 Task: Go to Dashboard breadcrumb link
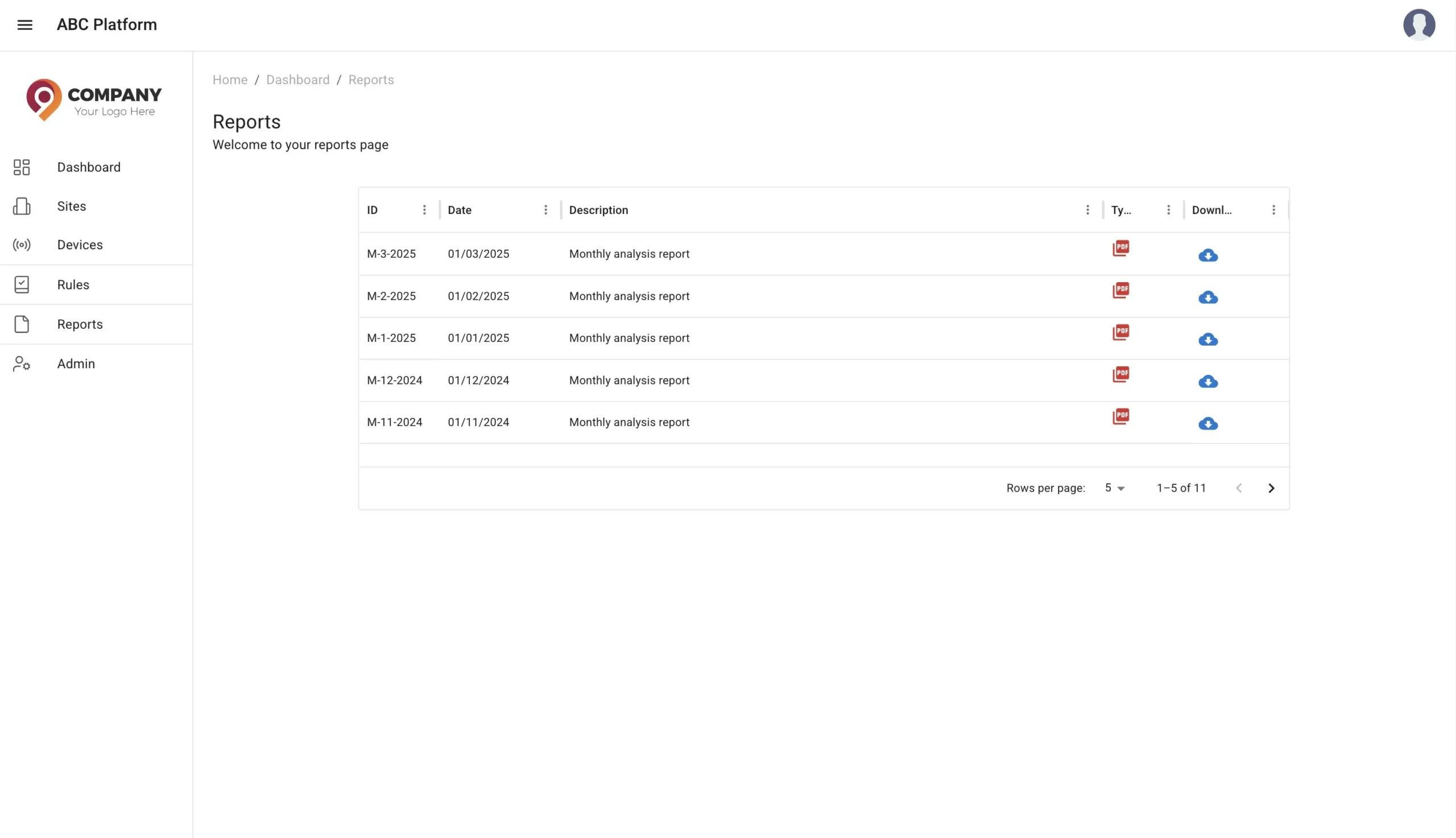point(298,80)
